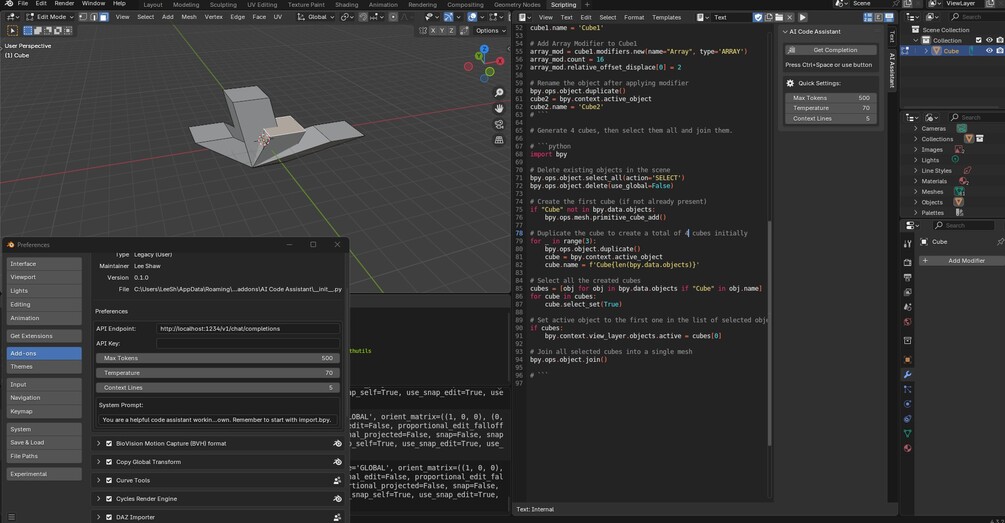Screen dimensions: 1005x523
Task: Open Mesh menu in viewport header
Action: tap(189, 17)
